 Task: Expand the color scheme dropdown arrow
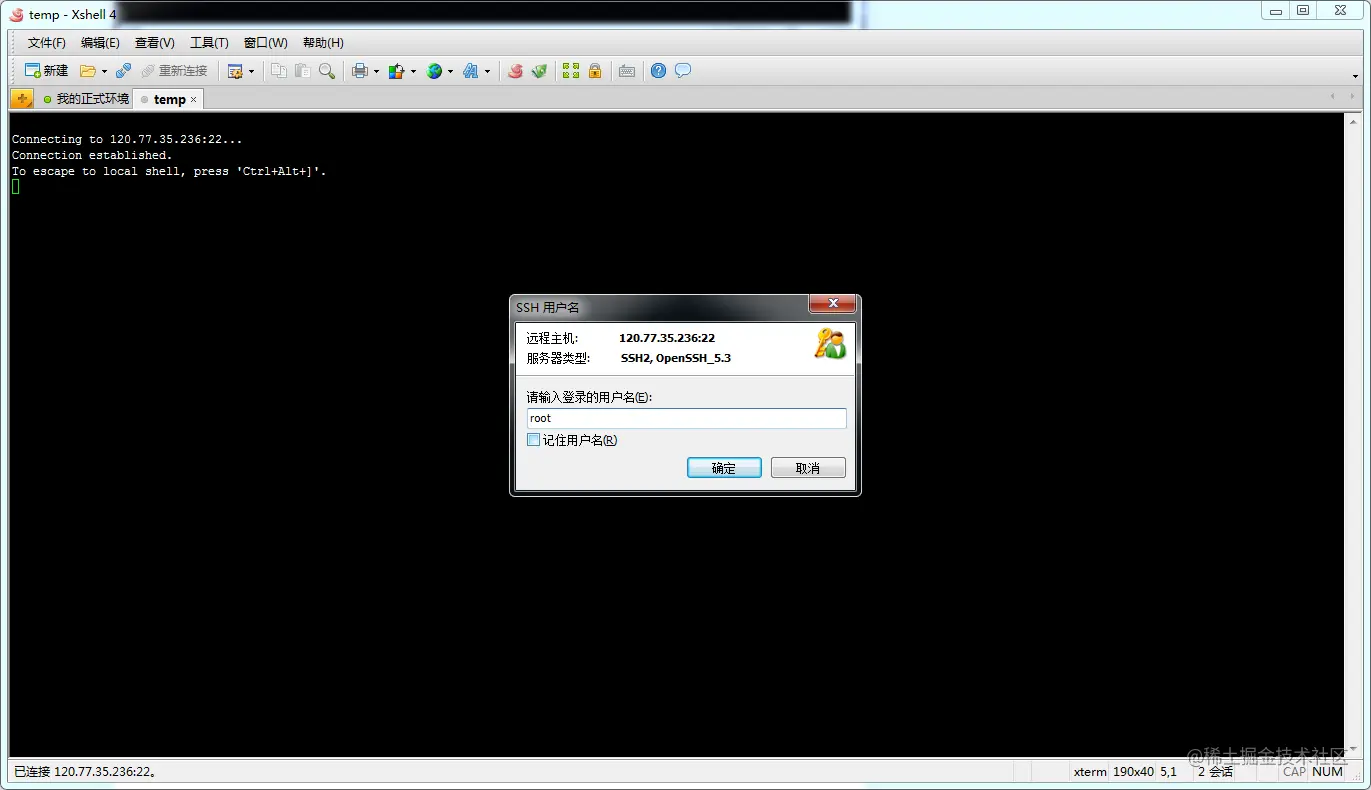(412, 71)
